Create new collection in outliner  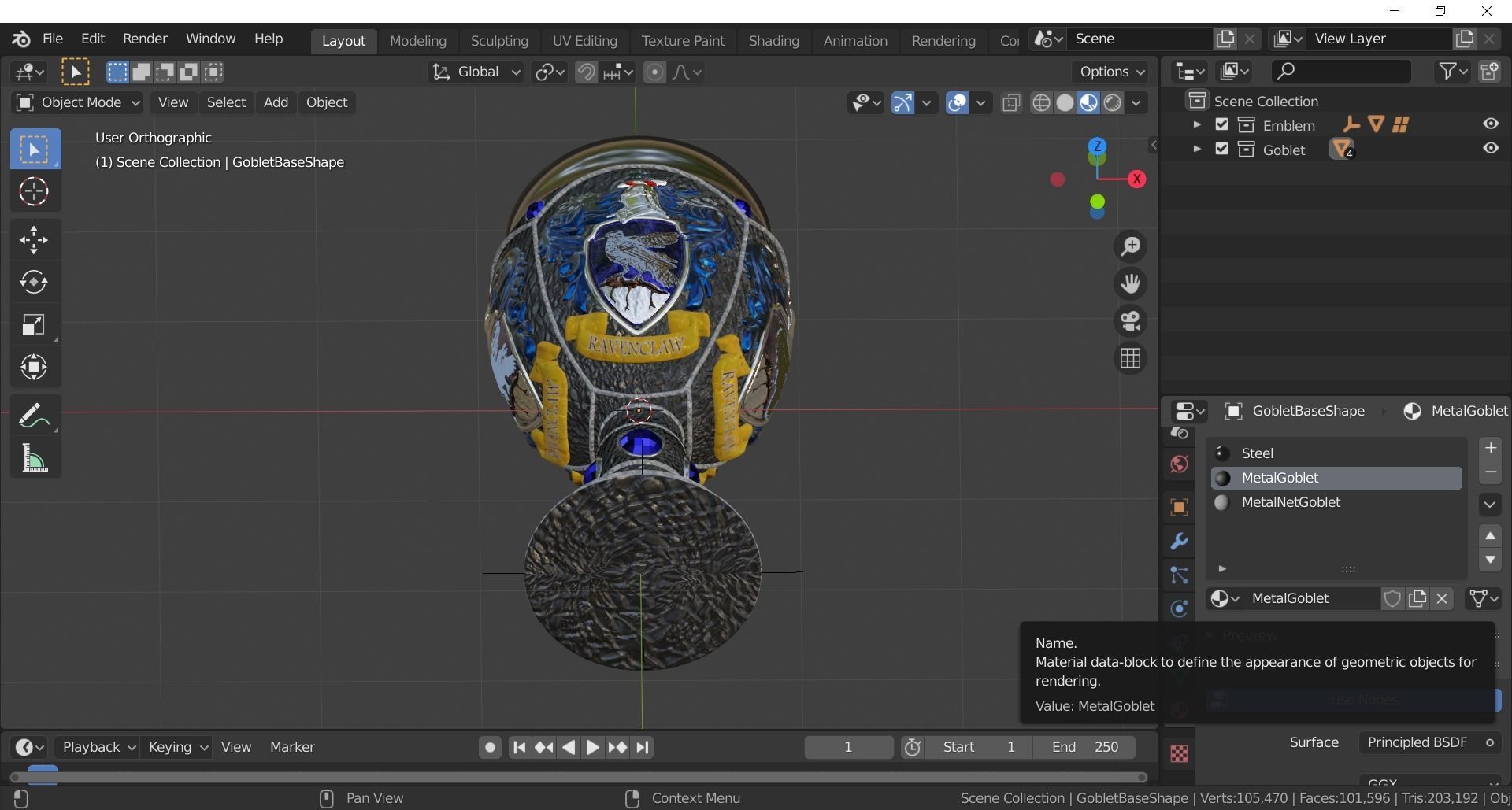tap(1489, 72)
